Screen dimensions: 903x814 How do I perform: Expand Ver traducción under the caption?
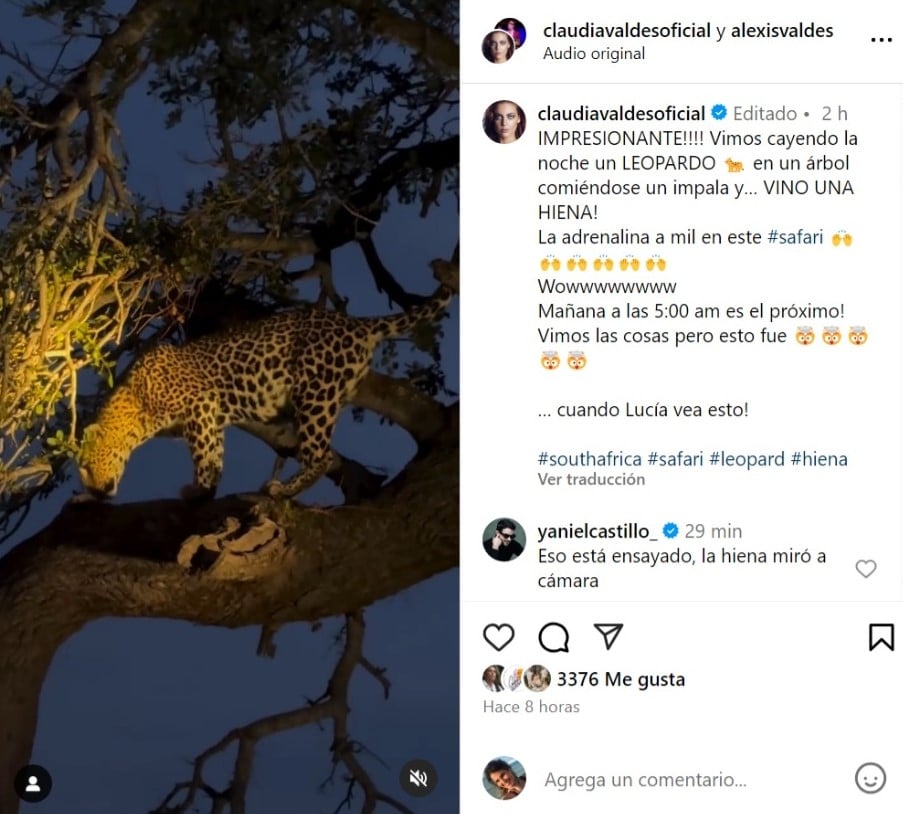[x=591, y=480]
